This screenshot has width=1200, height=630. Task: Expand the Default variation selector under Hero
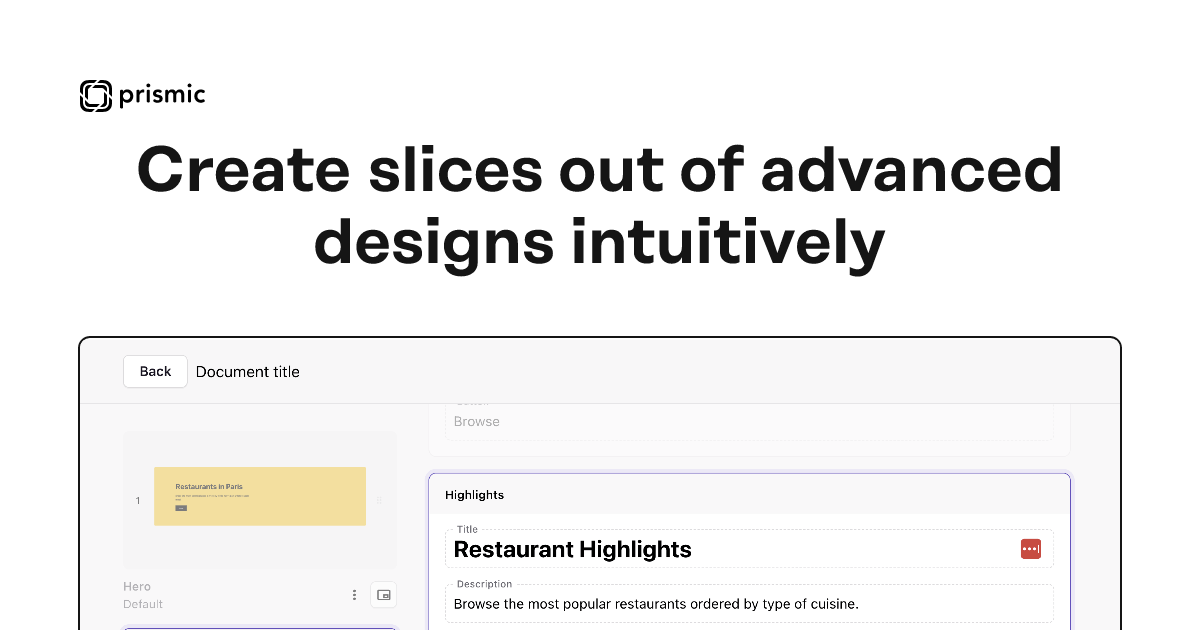[x=143, y=604]
